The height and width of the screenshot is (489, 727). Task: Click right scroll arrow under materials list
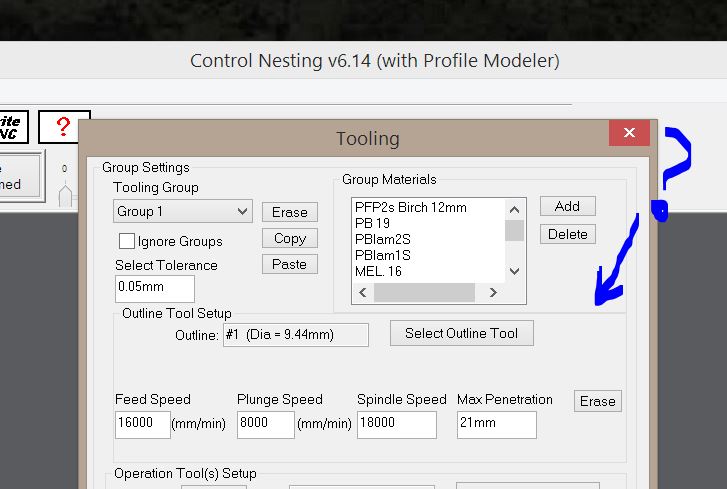click(492, 293)
